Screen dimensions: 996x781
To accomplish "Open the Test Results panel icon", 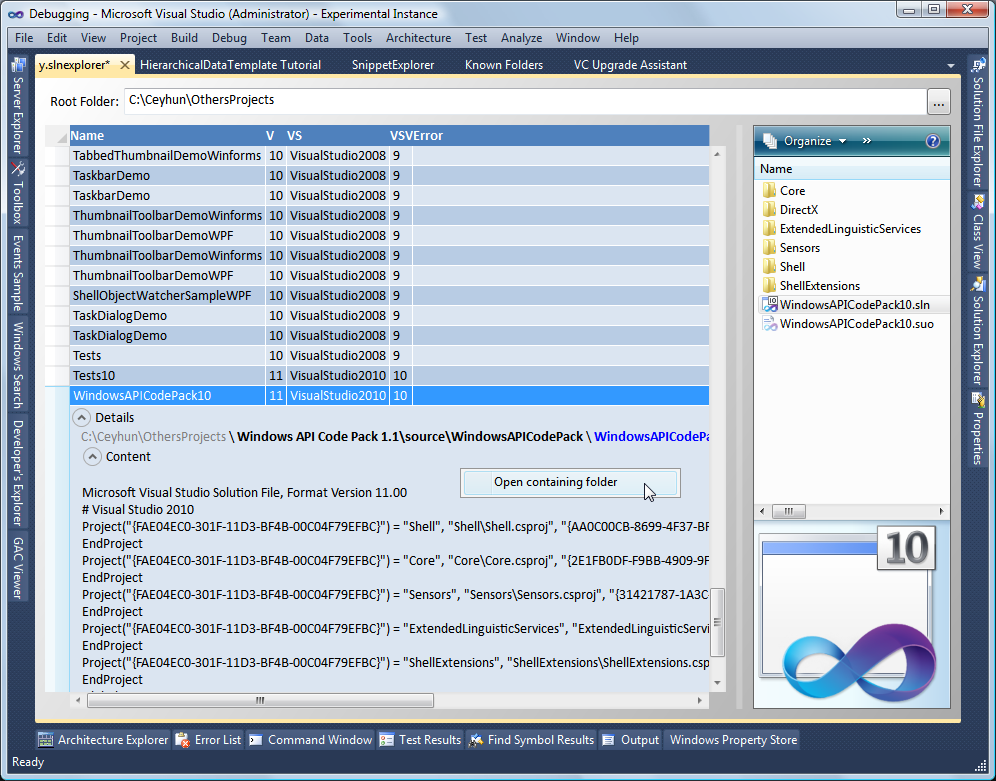I will (387, 740).
